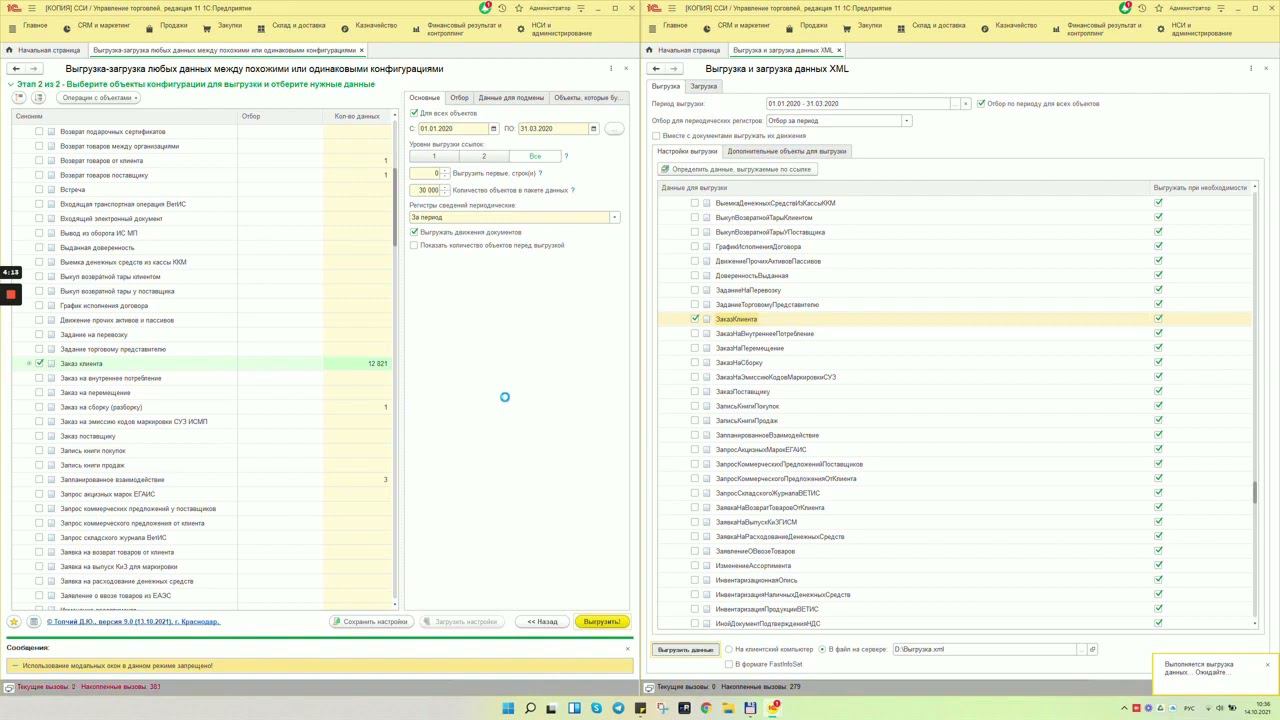The image size is (1280, 720).
Task: Click Определить данные, выгружаемые по ссылке
Action: 736,169
